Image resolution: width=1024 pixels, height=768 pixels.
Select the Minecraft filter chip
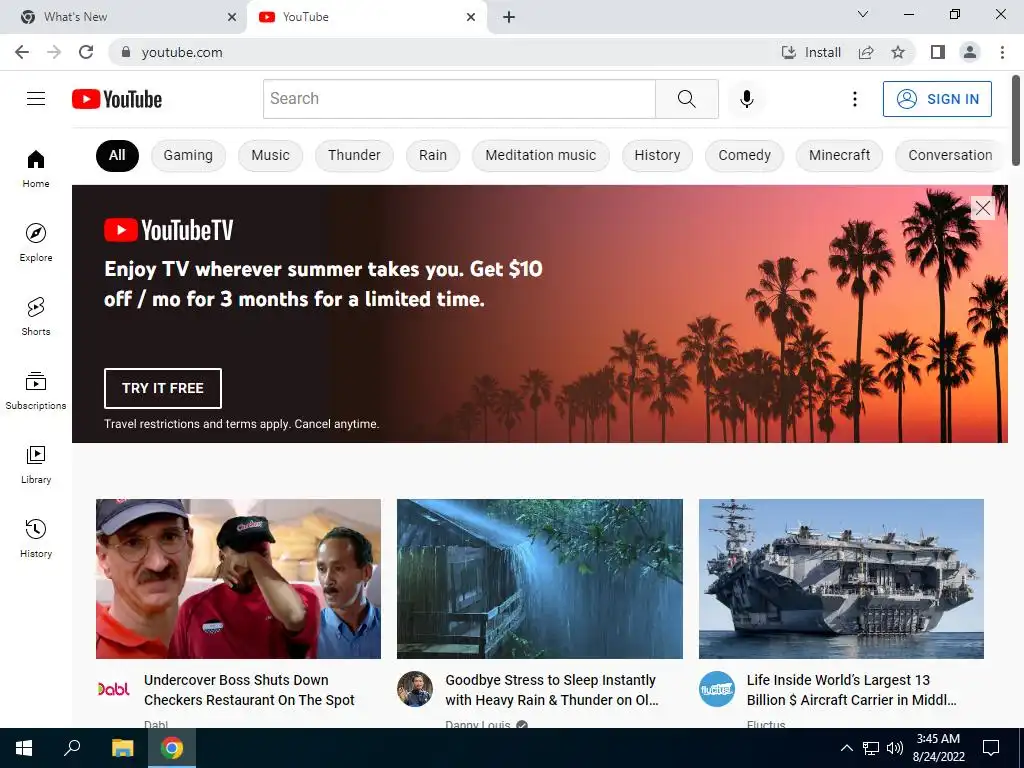[x=839, y=155]
